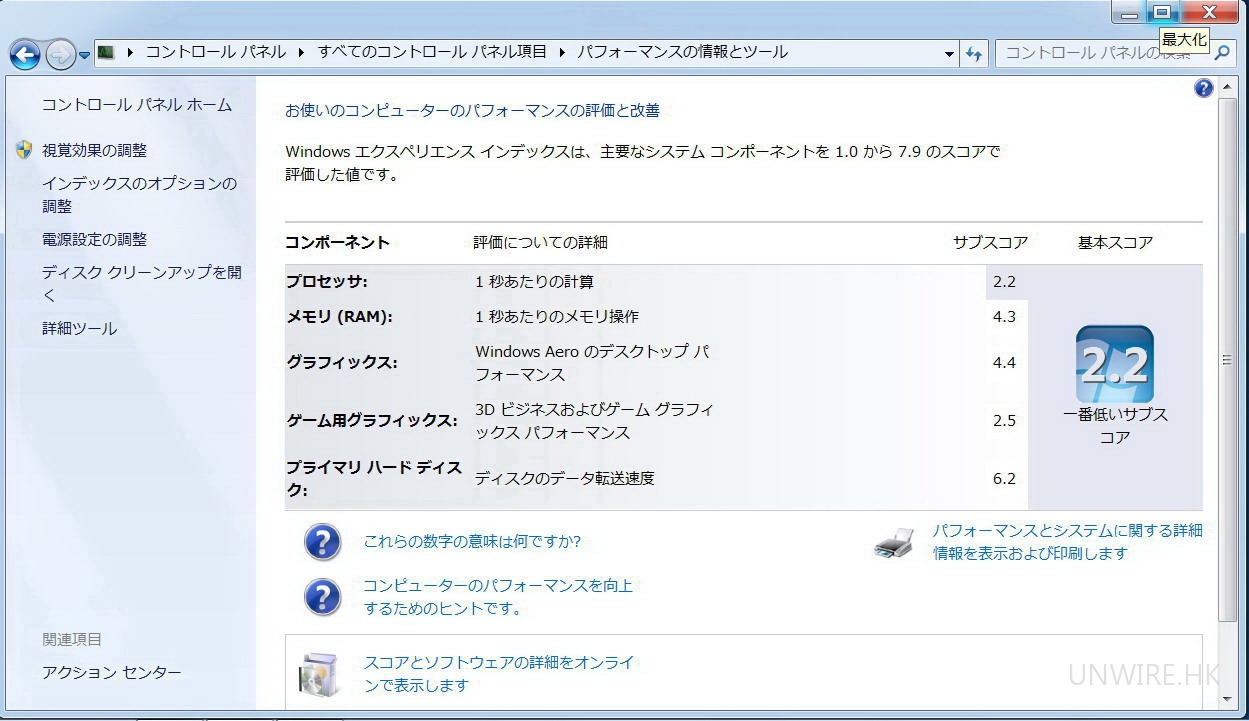Open 電源設定の調整 link
The height and width of the screenshot is (721, 1249).
coord(94,240)
